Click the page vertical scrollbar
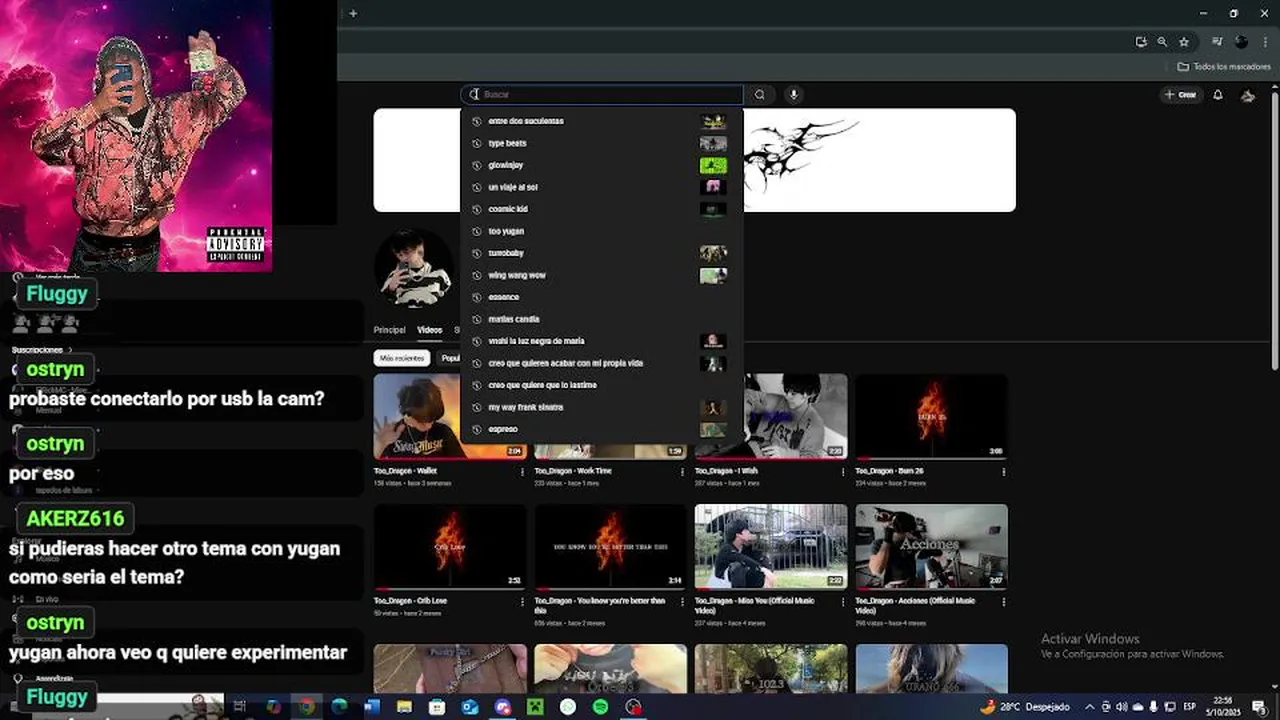This screenshot has height=720, width=1280. click(1274, 230)
